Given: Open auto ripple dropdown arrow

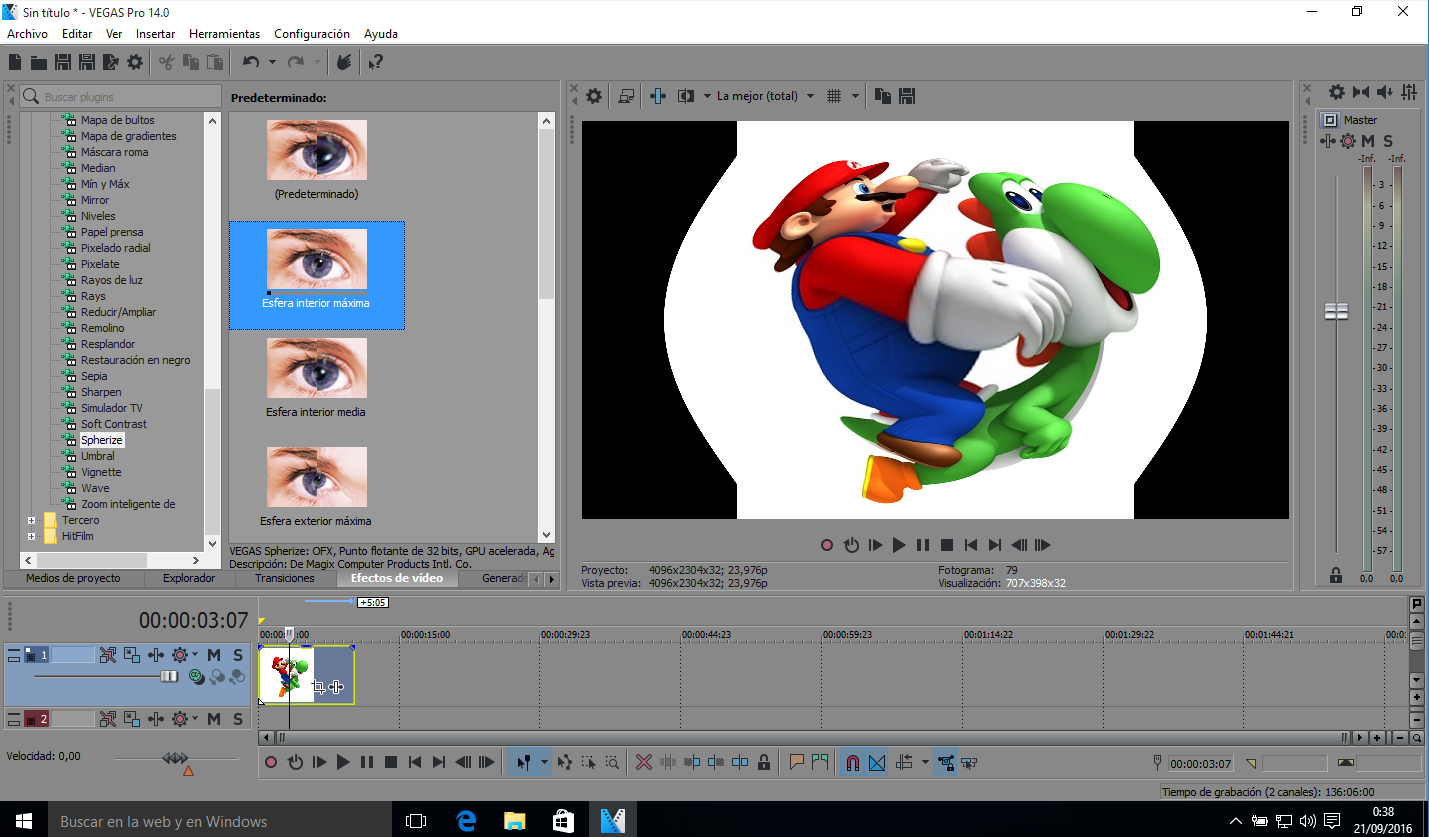Looking at the screenshot, I should click(924, 762).
